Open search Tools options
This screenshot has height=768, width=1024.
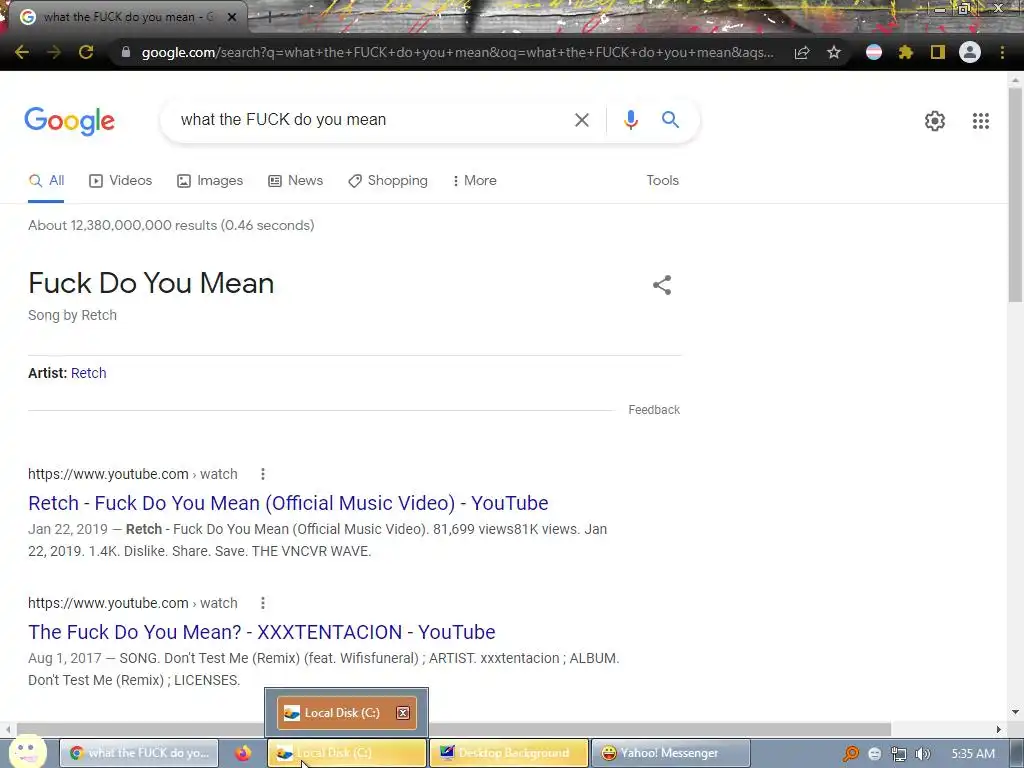coord(662,181)
